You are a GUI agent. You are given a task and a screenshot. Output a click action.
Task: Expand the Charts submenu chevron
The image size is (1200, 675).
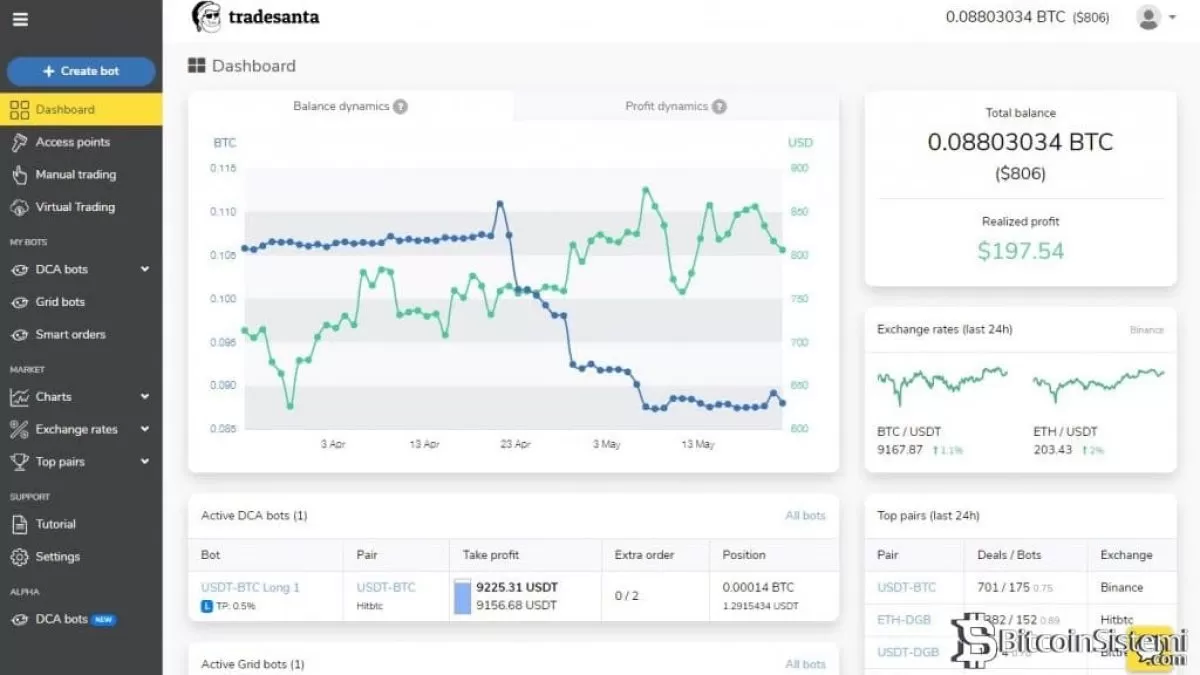point(145,397)
